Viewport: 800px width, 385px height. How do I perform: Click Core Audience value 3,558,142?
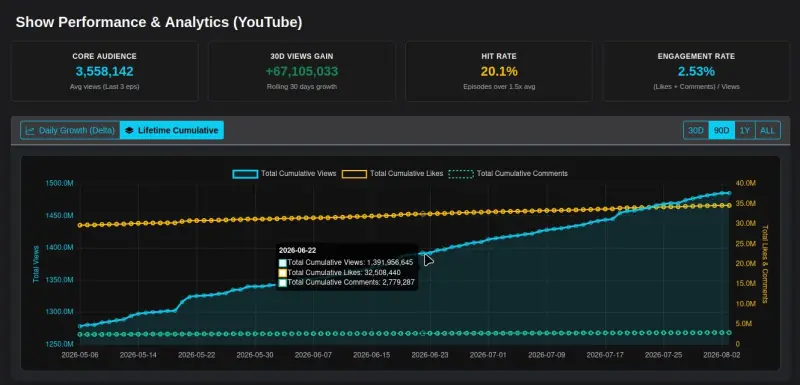[x=105, y=71]
